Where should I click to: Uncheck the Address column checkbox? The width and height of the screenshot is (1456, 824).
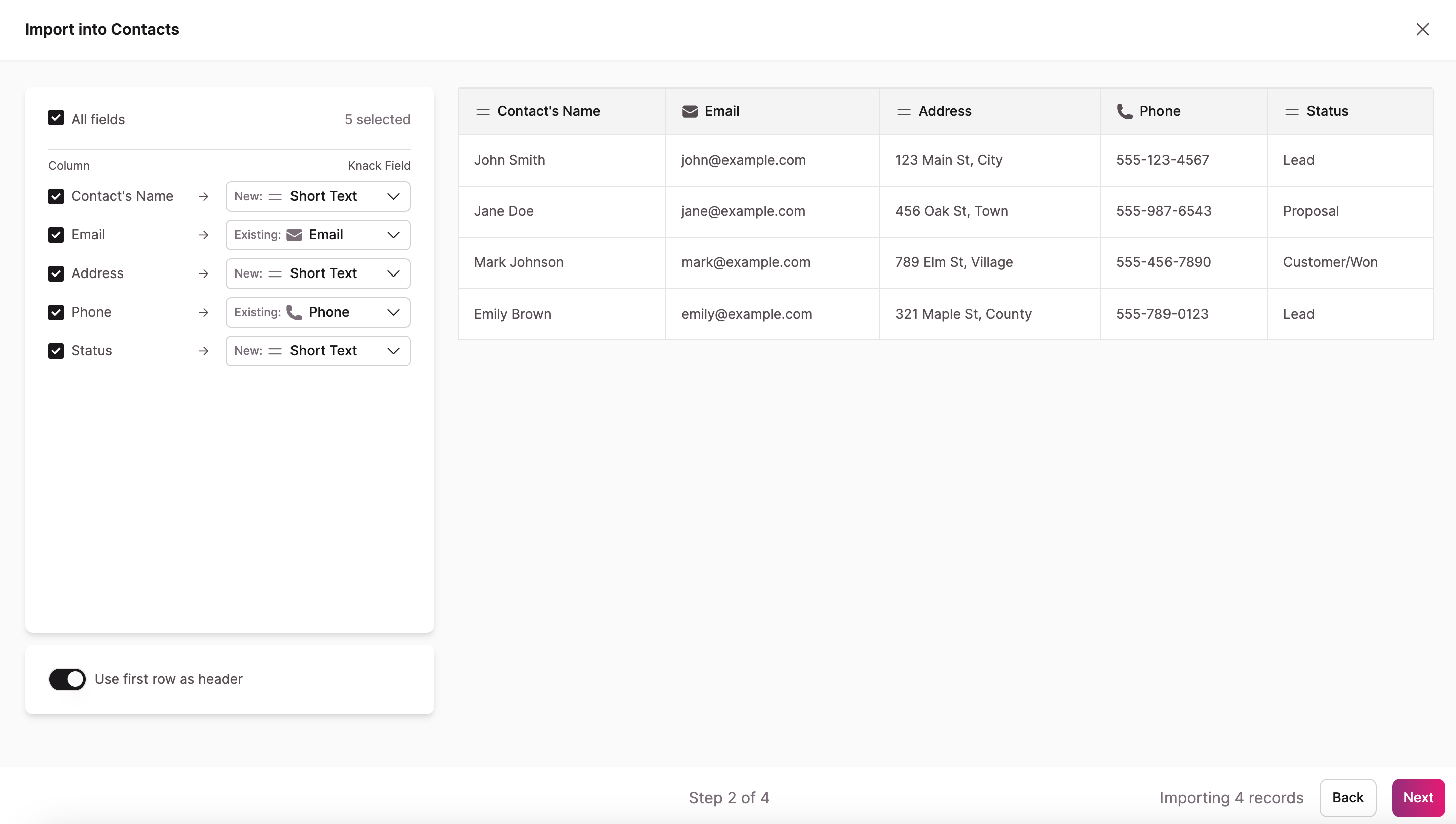click(56, 273)
